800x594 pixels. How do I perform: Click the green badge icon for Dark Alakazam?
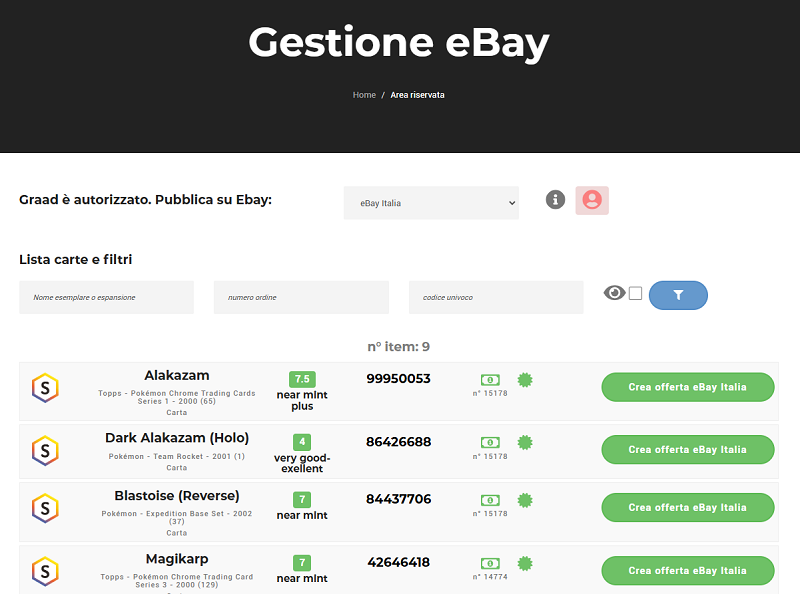tap(525, 442)
